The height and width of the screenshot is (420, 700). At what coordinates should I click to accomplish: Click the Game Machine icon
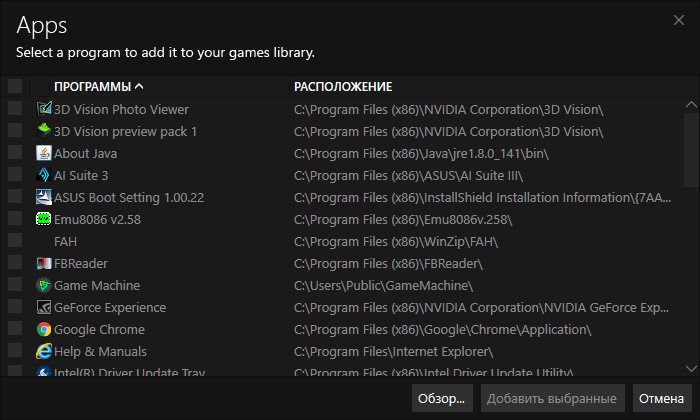click(44, 285)
